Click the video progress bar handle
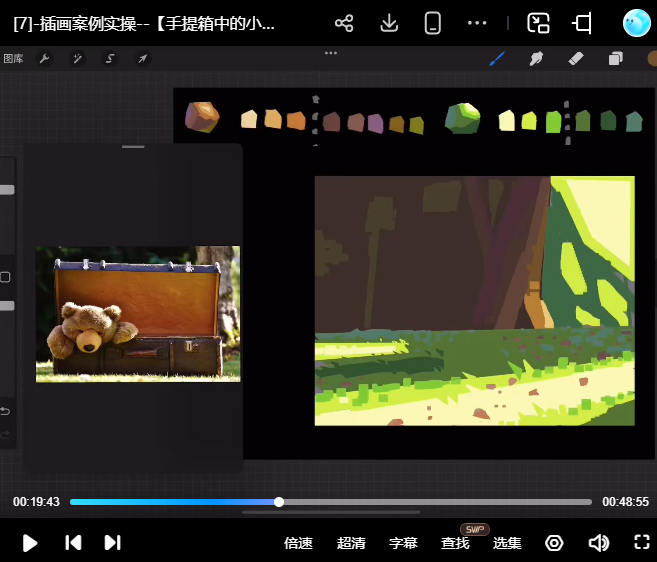The image size is (657, 562). coord(279,502)
